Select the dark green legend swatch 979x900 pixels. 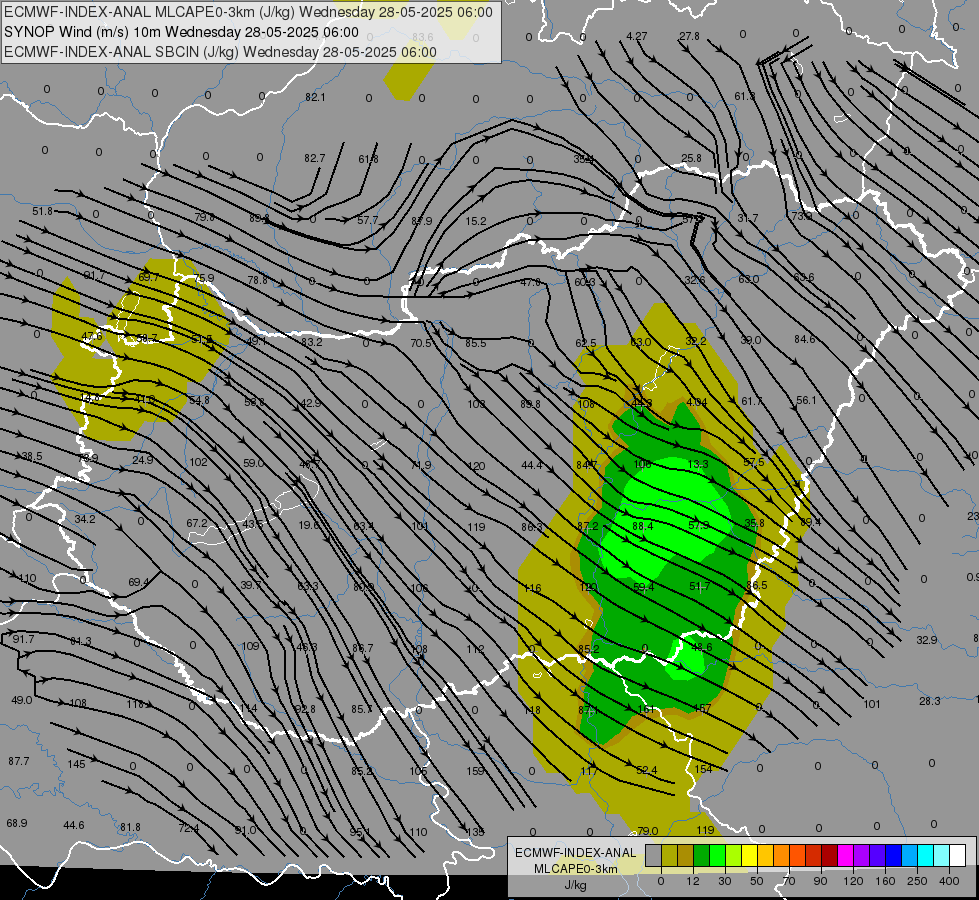tap(701, 855)
